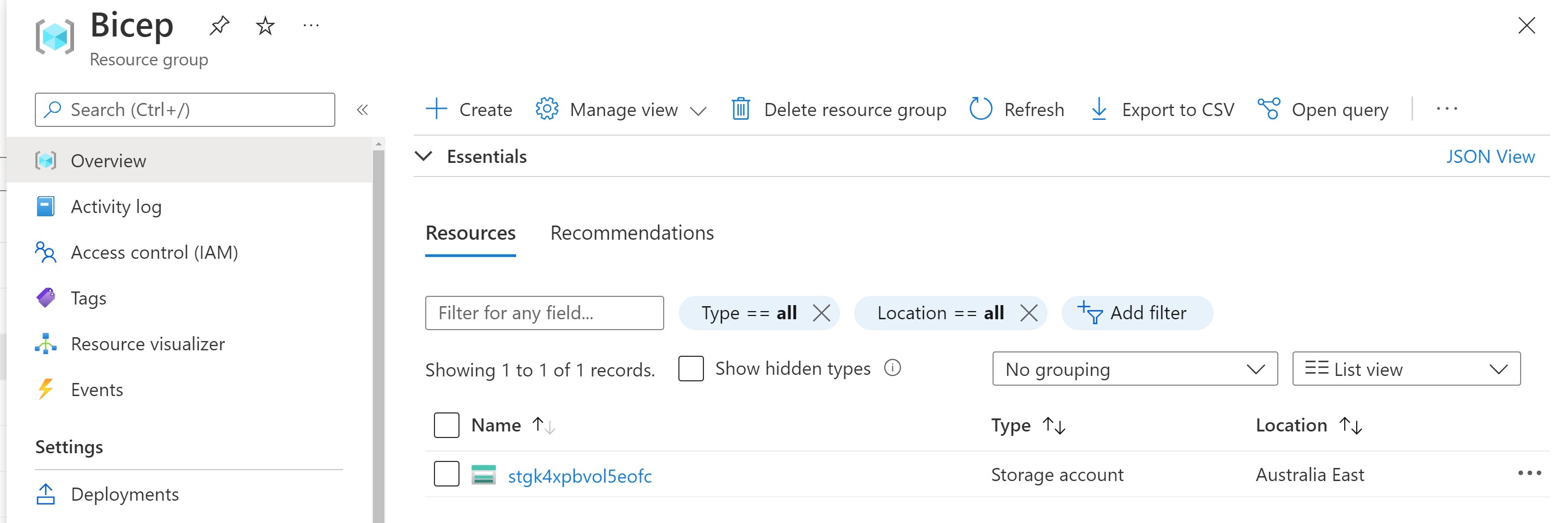Refresh the resource list
Screen dimensions: 1568x523
tap(1016, 110)
